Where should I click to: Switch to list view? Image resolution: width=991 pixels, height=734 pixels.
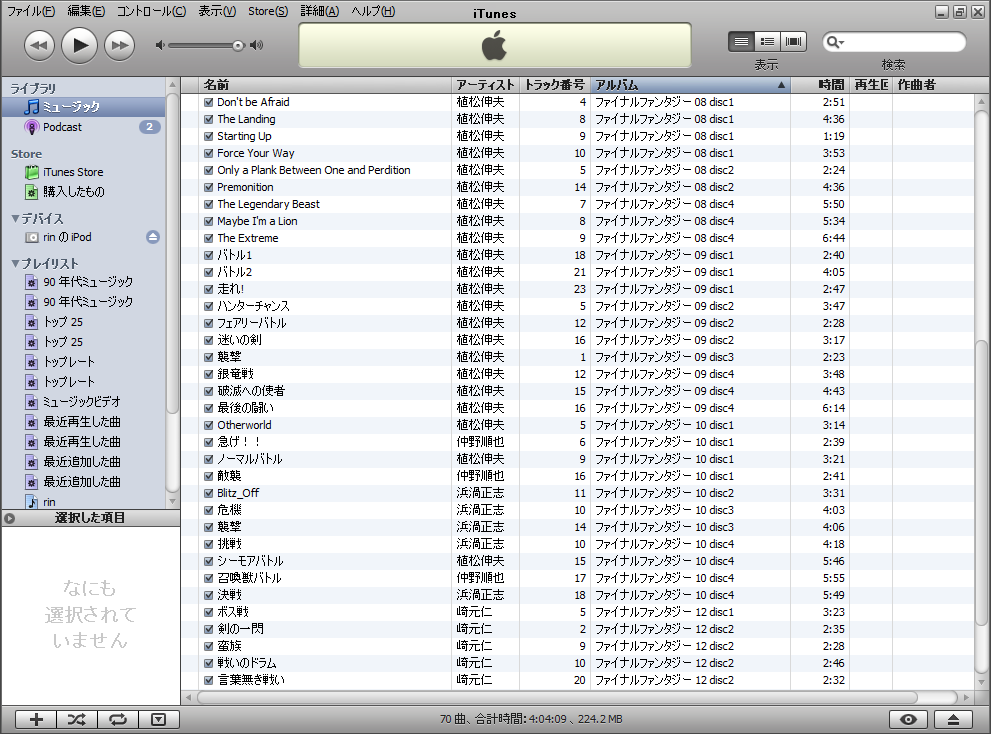point(741,42)
